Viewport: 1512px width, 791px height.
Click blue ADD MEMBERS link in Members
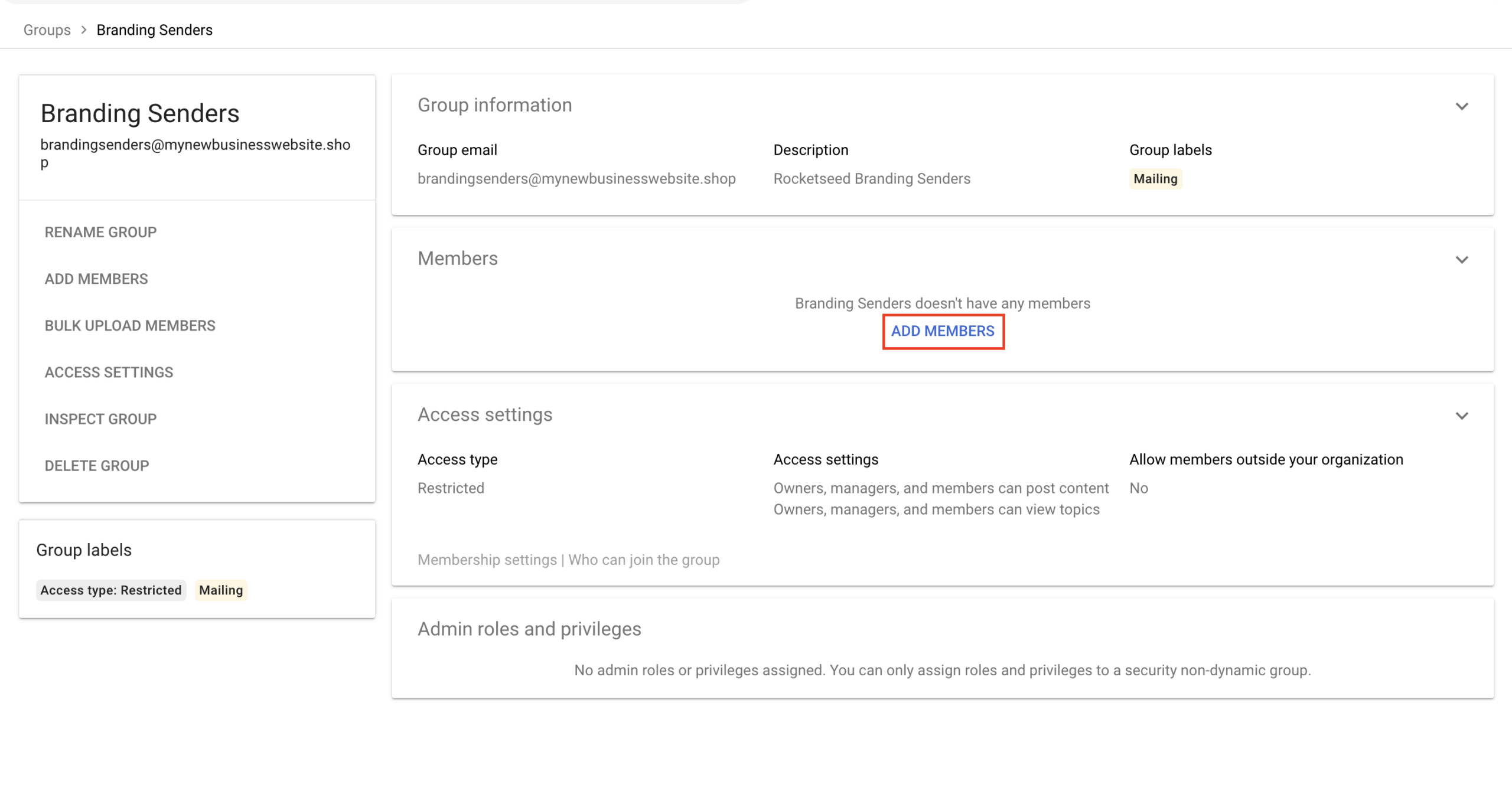pos(943,331)
